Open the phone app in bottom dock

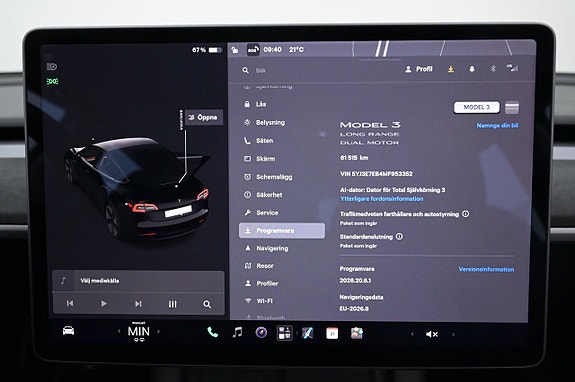[x=212, y=332]
